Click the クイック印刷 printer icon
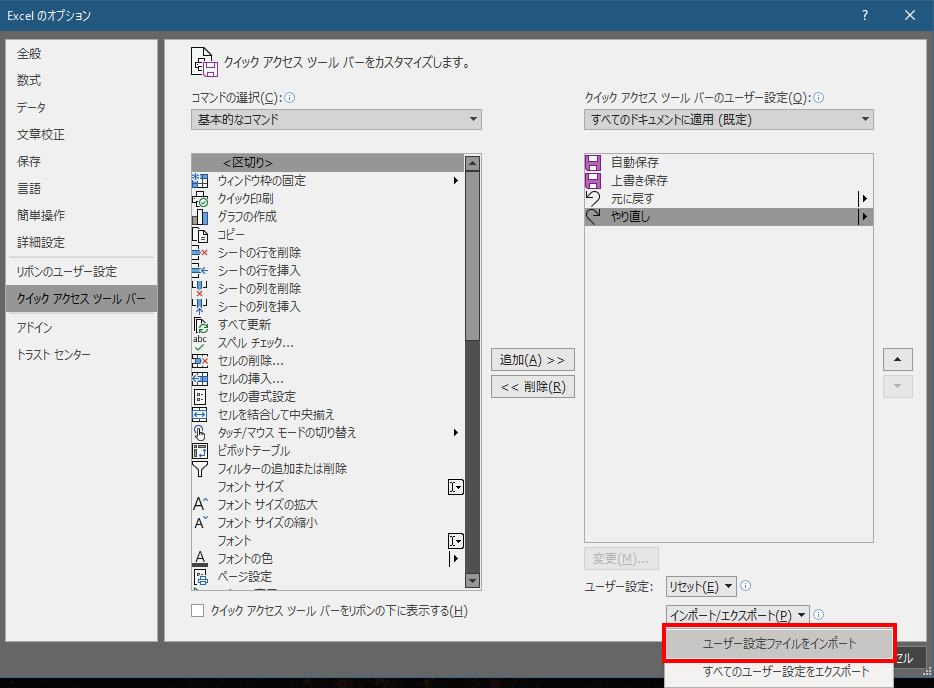Image resolution: width=934 pixels, height=688 pixels. [200, 198]
